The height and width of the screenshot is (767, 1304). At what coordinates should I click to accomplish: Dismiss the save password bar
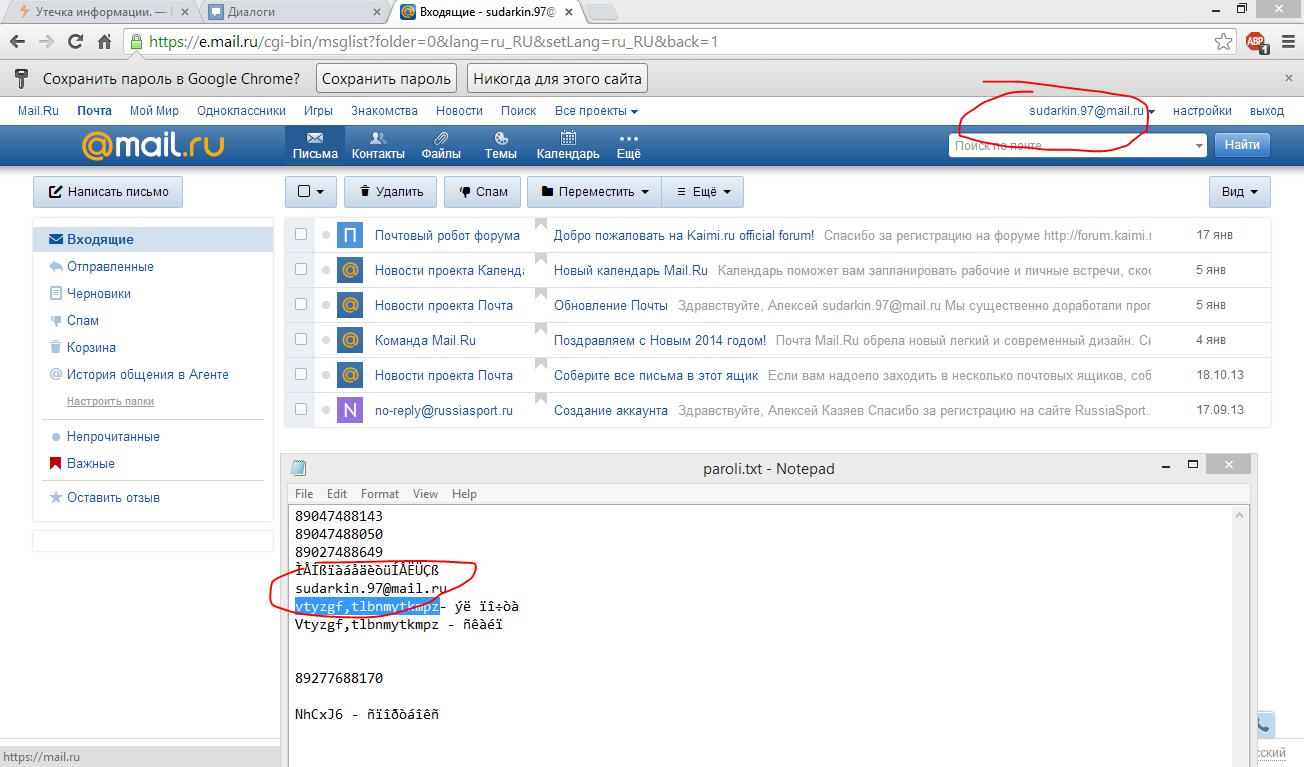point(1288,78)
